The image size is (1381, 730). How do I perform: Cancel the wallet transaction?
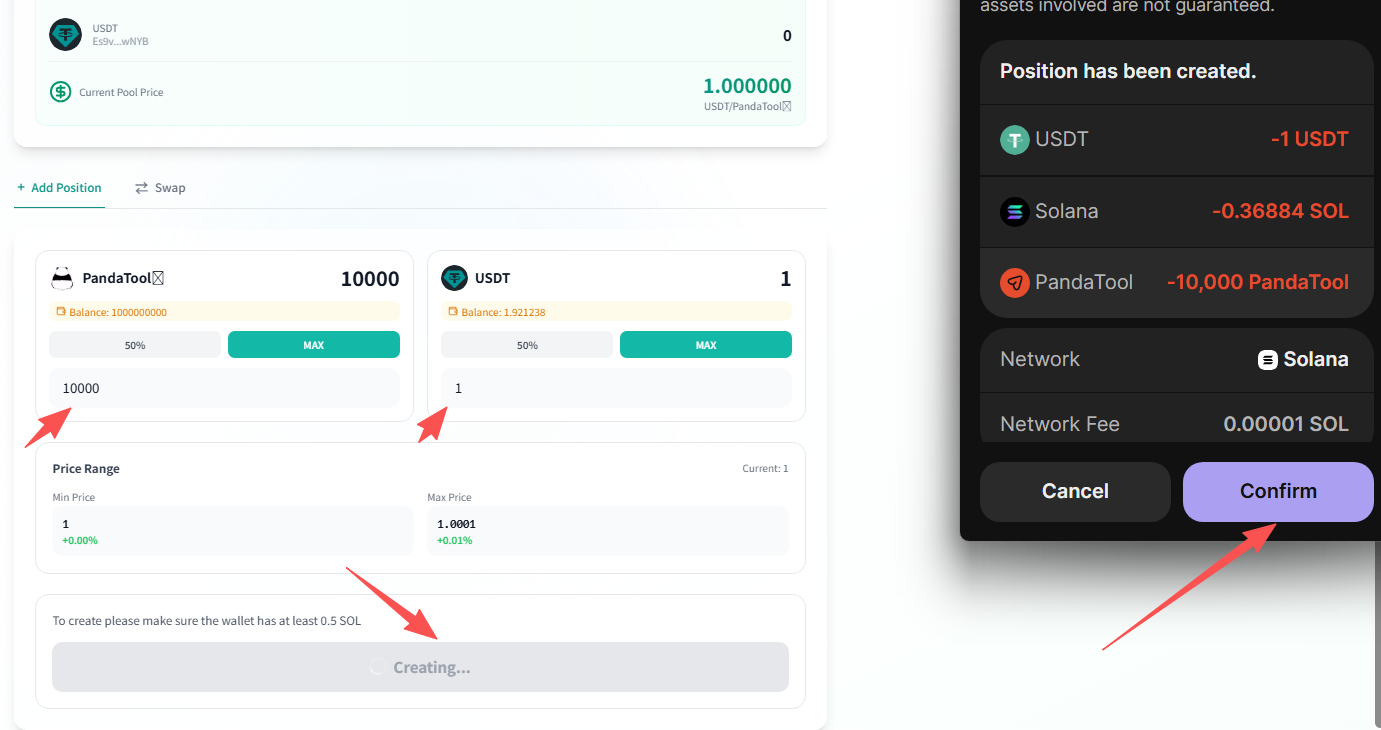[x=1075, y=491]
